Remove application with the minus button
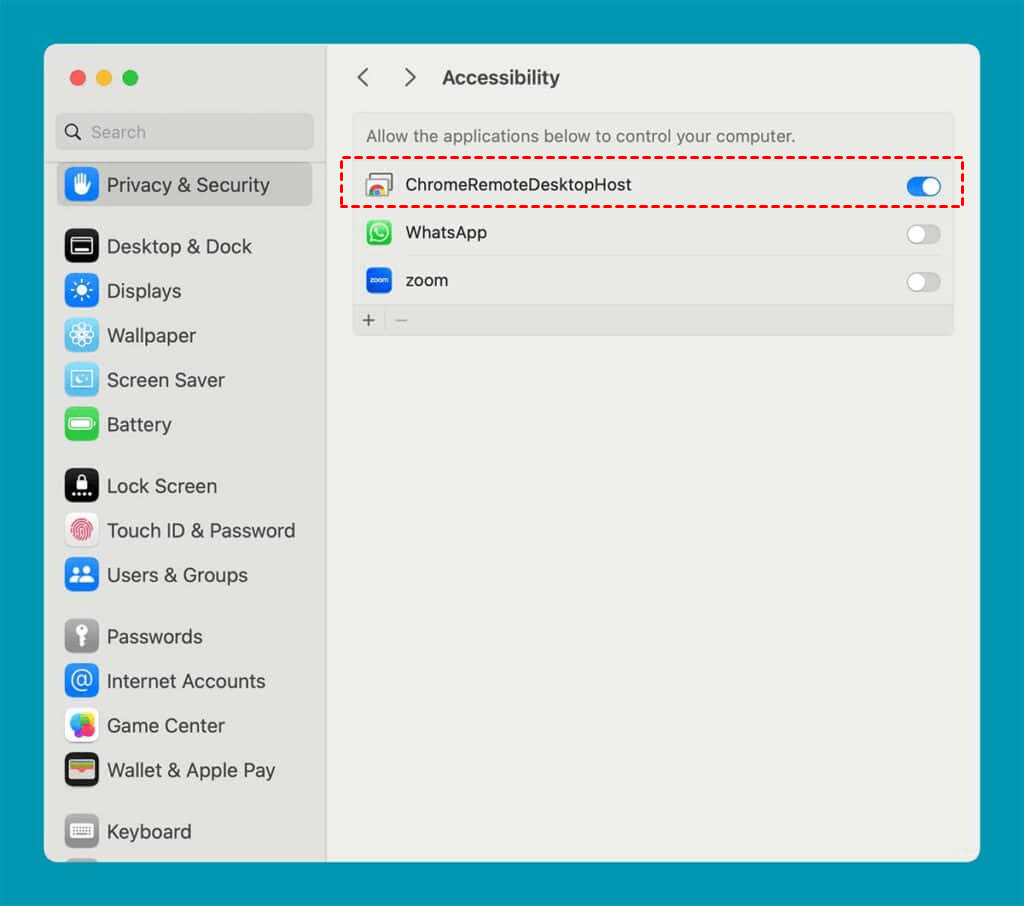The image size is (1024, 906). point(401,320)
